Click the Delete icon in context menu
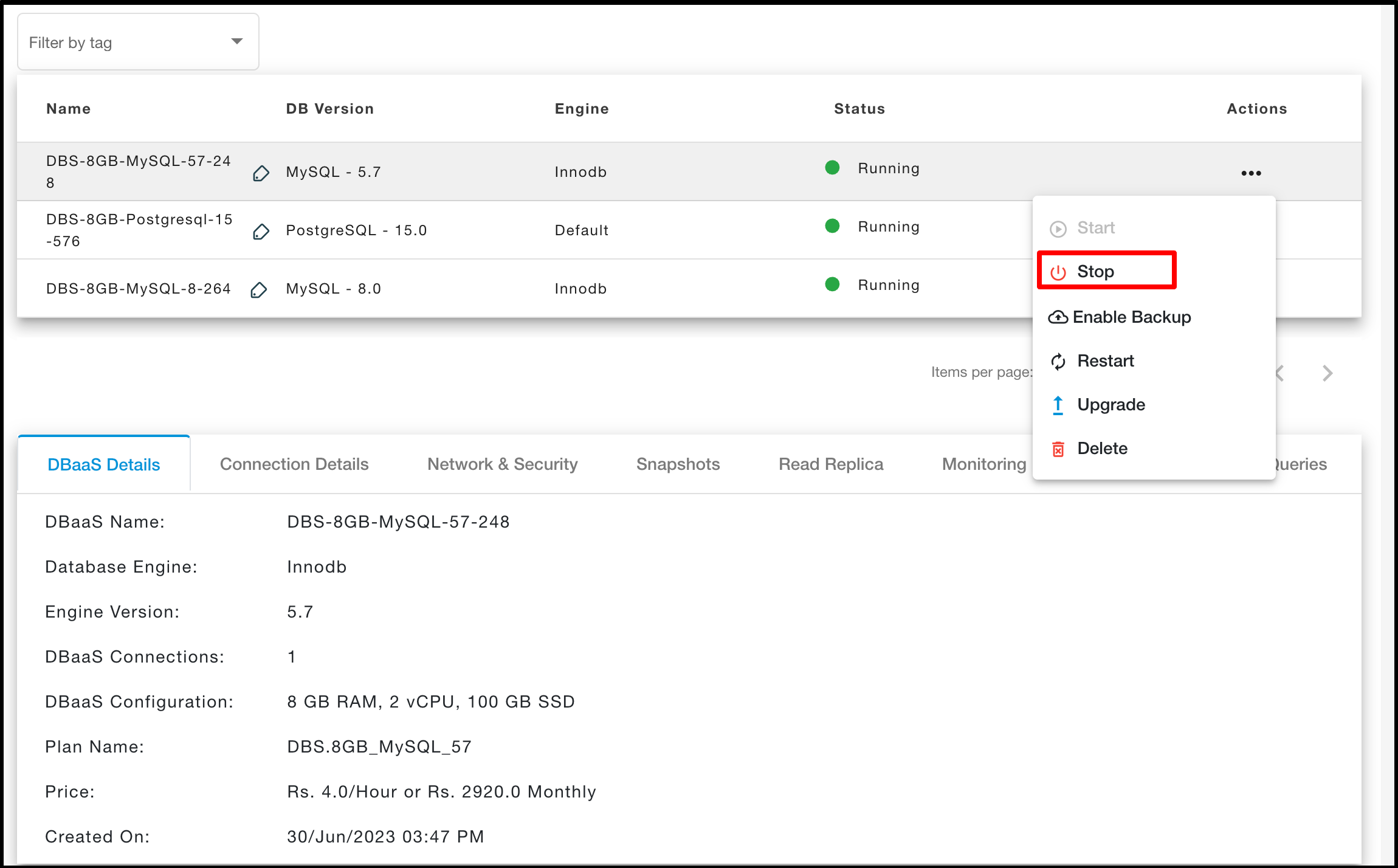Screen dimensions: 1398x868 (1056, 448)
